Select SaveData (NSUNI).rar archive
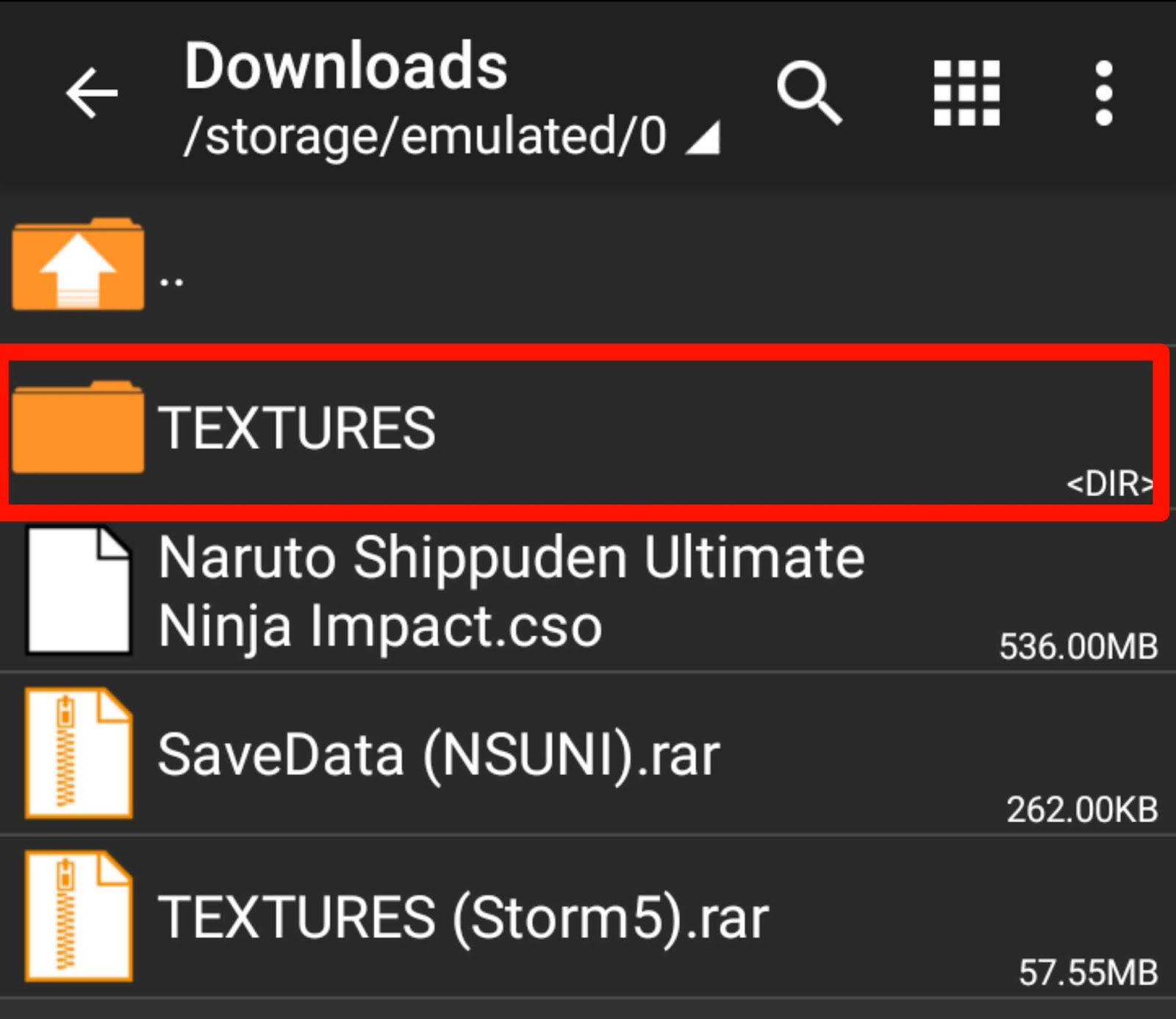1176x1019 pixels. [441, 754]
